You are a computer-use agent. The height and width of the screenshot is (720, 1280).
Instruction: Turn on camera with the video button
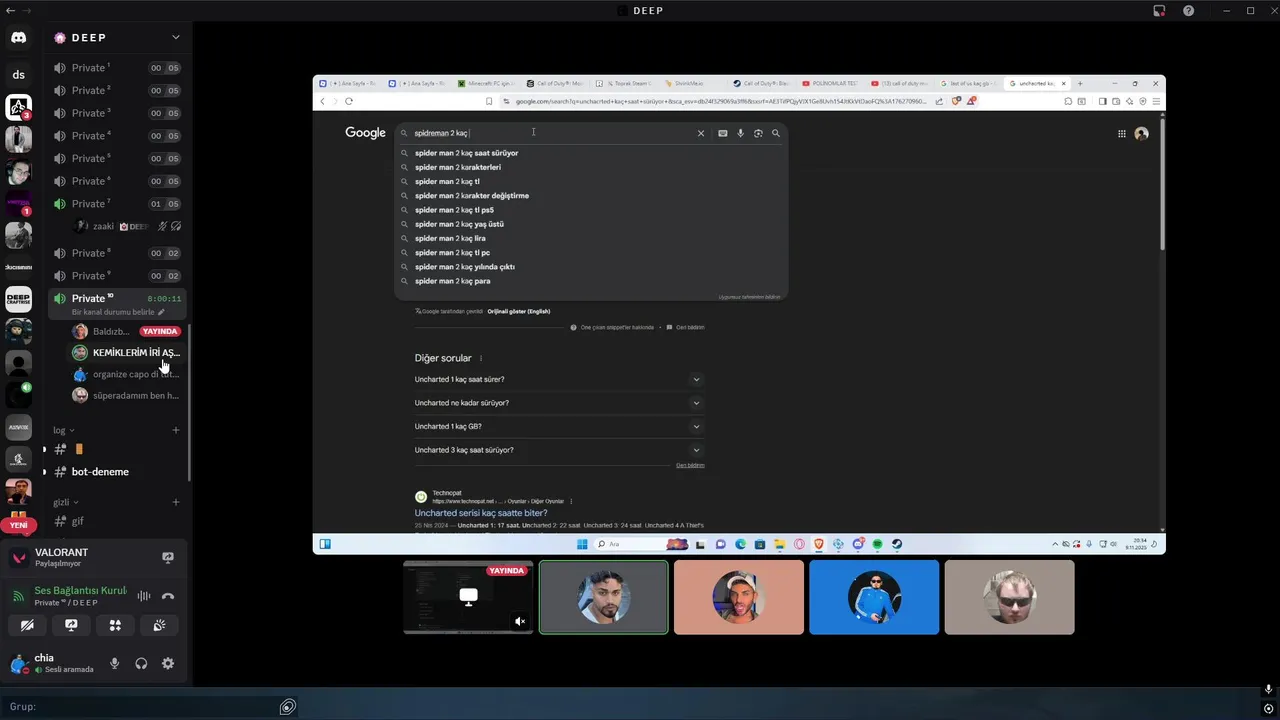point(27,625)
